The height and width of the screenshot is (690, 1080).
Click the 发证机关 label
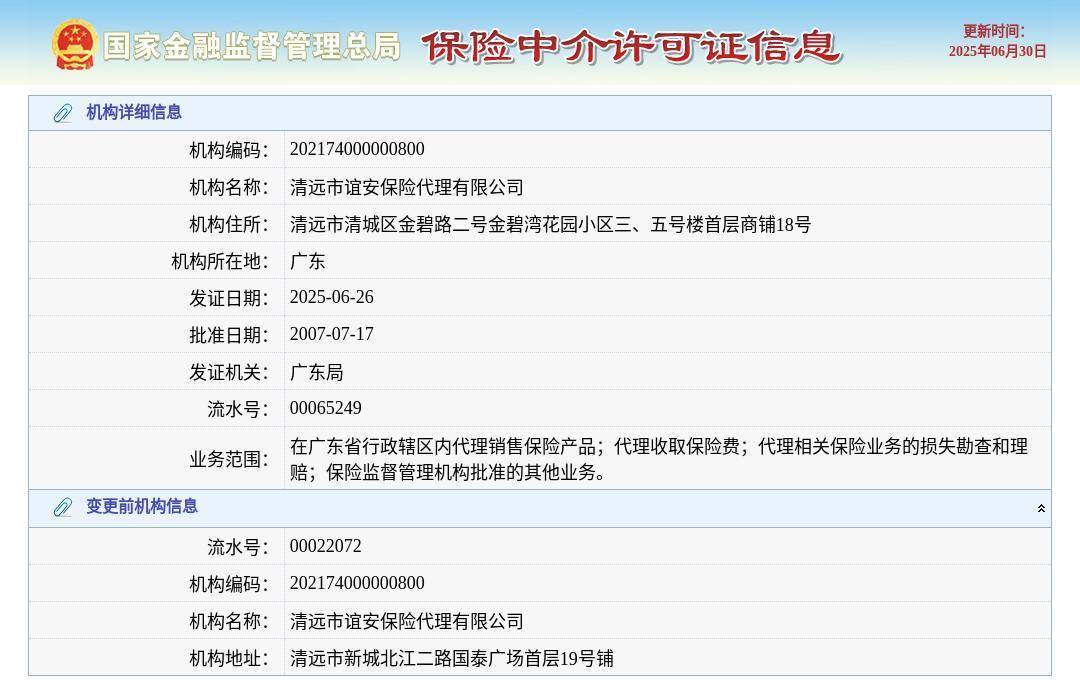(x=229, y=372)
